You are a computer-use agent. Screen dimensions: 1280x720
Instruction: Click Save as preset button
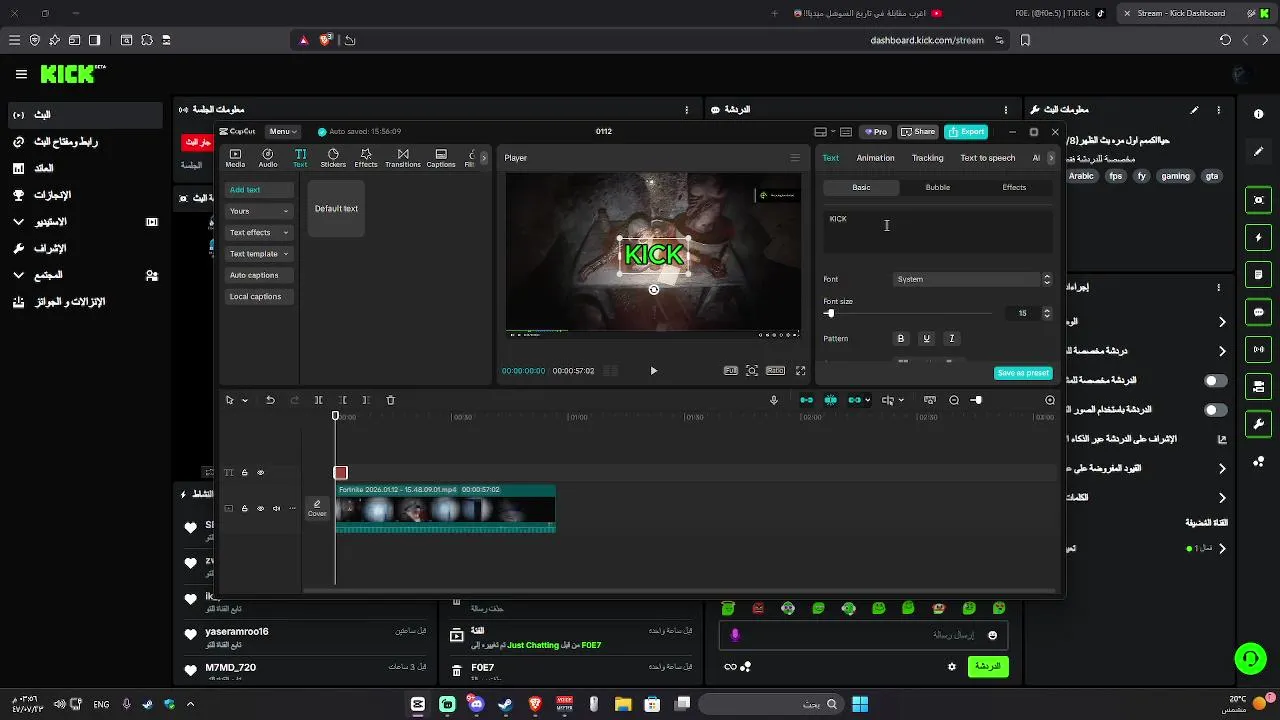coord(1023,373)
